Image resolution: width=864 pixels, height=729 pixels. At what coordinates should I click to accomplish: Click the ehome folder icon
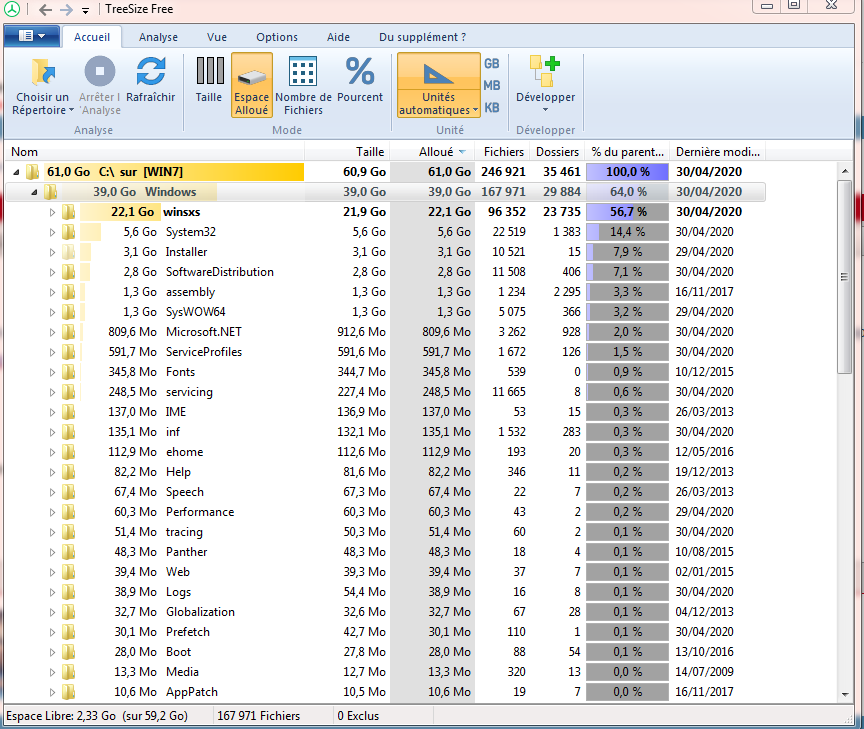point(68,452)
